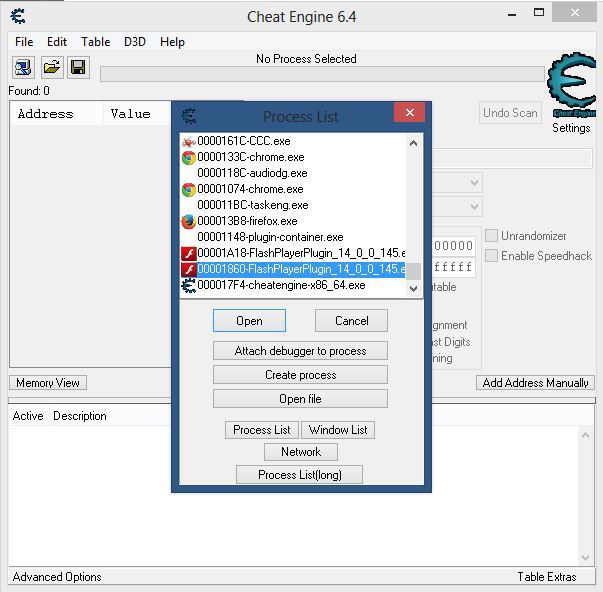Select the cheatengine-x86_64.exe icon
Image resolution: width=603 pixels, height=592 pixels.
click(x=188, y=285)
